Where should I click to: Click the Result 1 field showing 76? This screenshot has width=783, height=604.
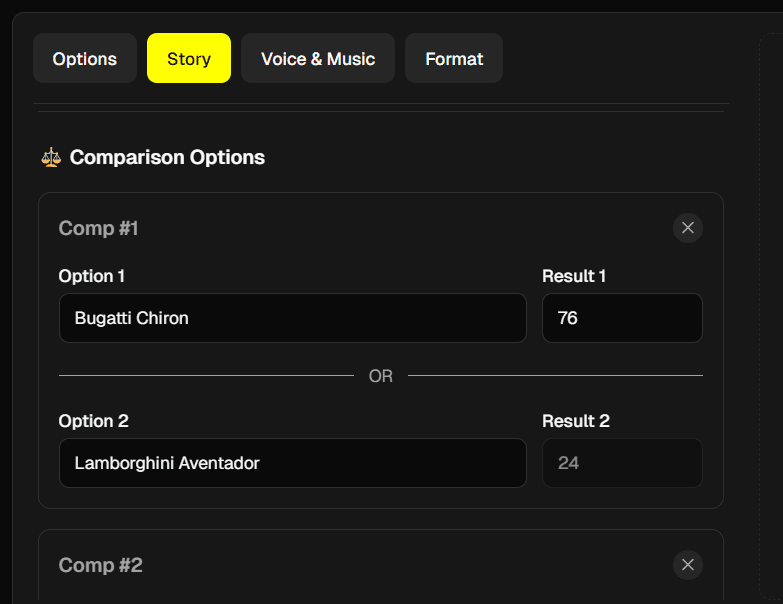[622, 318]
